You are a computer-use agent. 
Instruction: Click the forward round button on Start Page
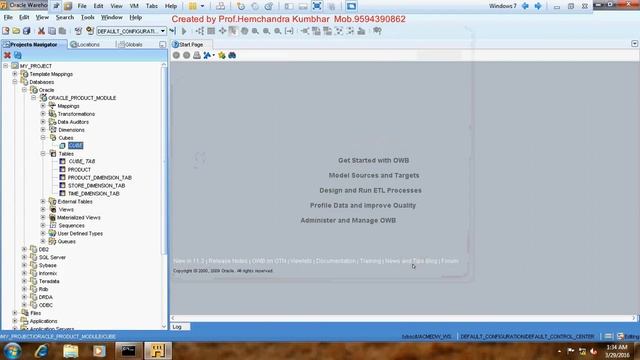[x=187, y=55]
